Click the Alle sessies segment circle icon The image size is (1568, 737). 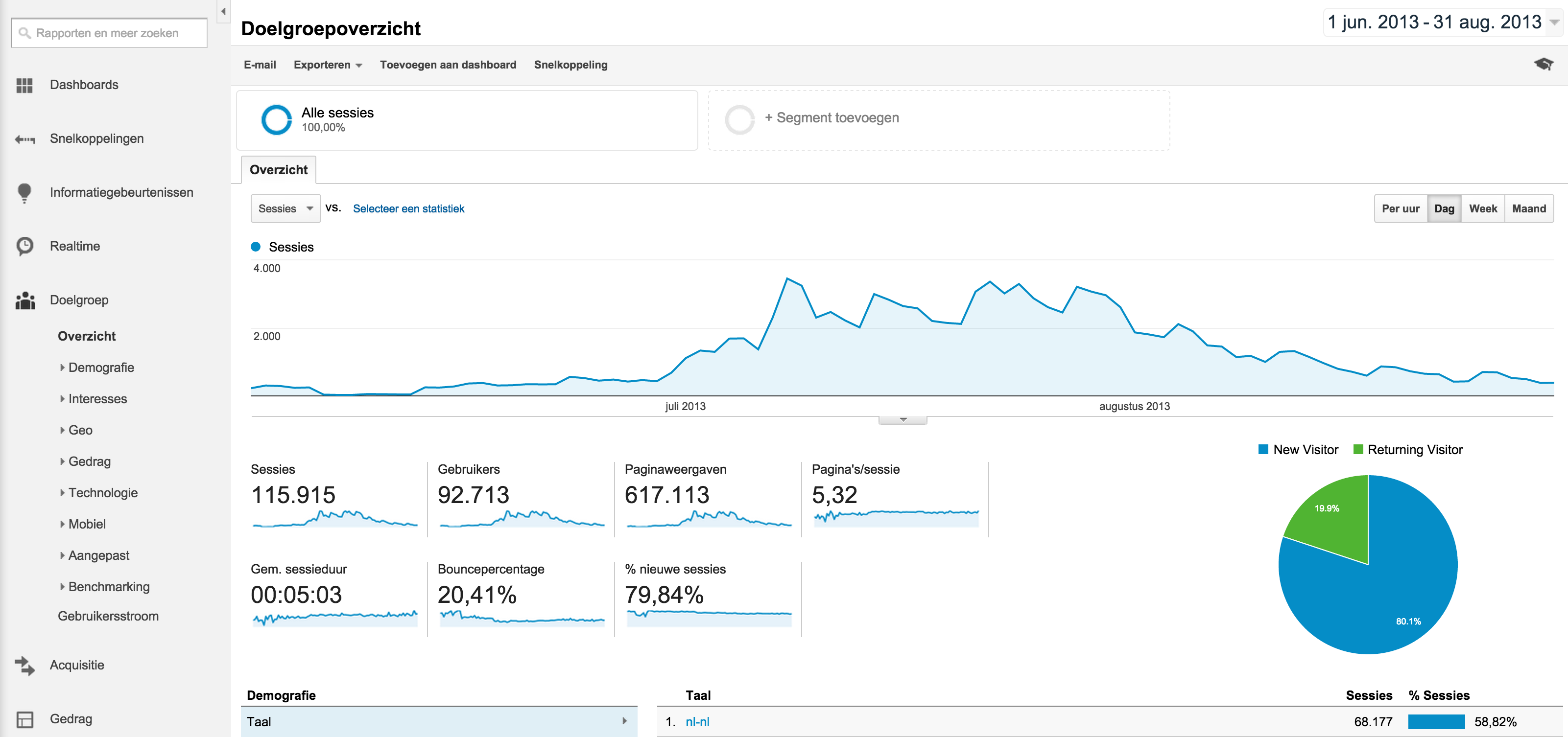[276, 120]
